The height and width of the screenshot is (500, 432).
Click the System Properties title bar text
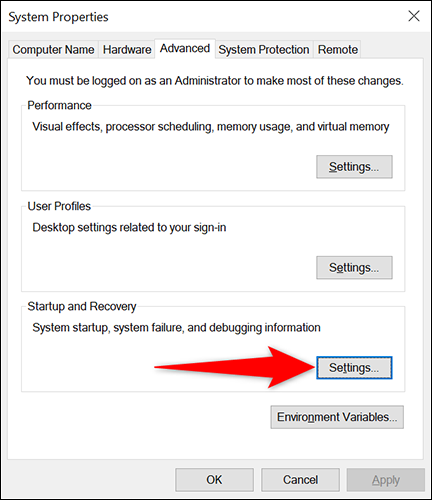58,17
